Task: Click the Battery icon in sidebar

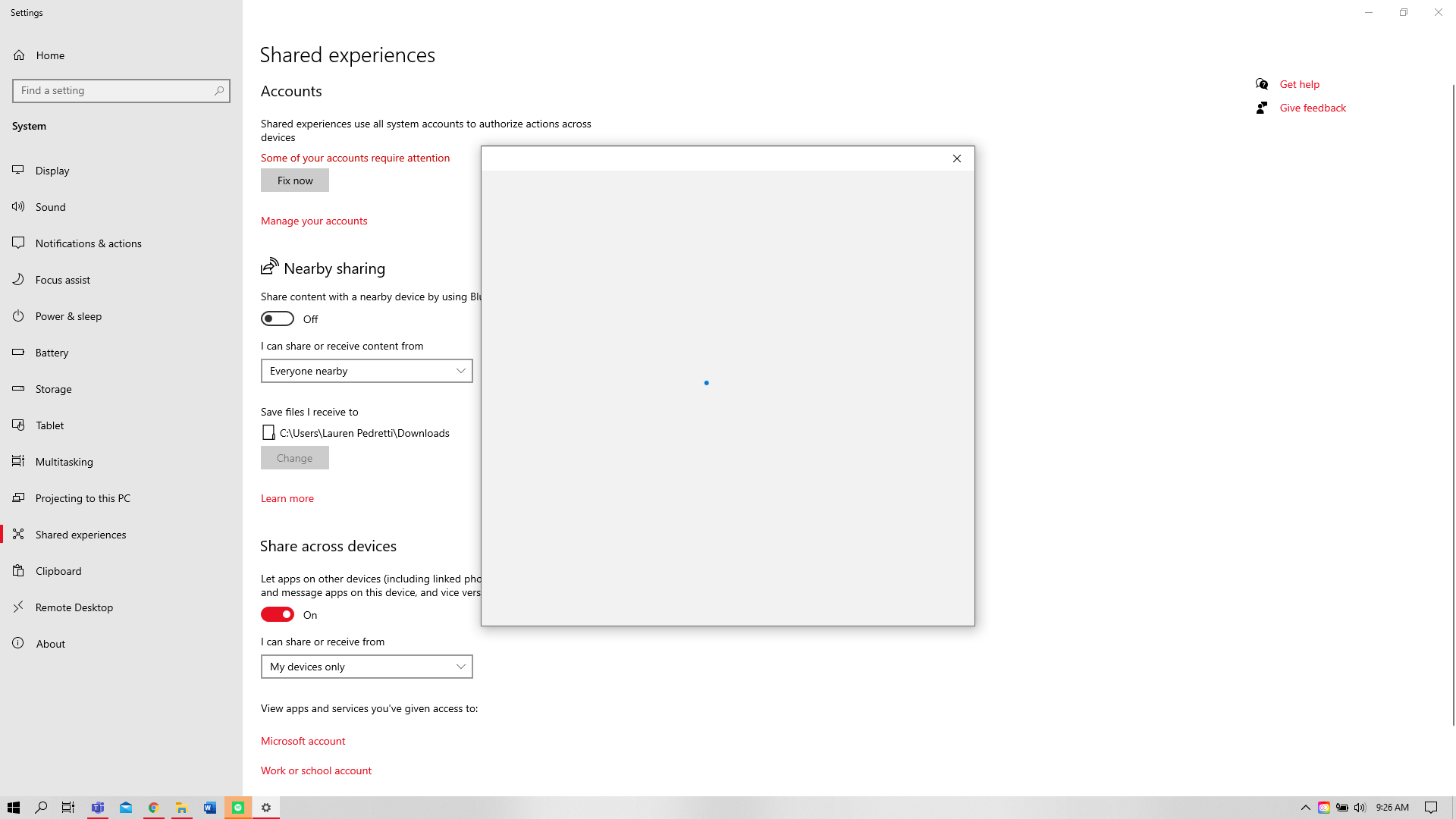Action: coord(18,352)
